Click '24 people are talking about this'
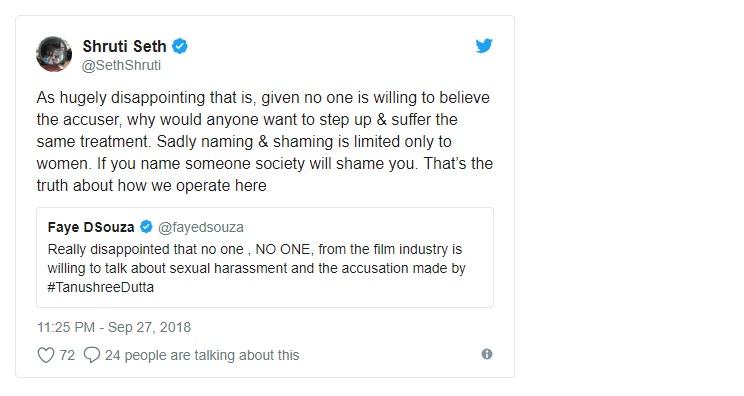The height and width of the screenshot is (396, 744). coord(202,355)
